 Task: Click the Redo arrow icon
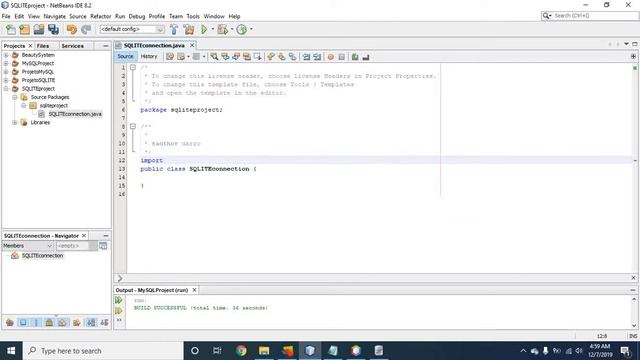click(x=86, y=29)
